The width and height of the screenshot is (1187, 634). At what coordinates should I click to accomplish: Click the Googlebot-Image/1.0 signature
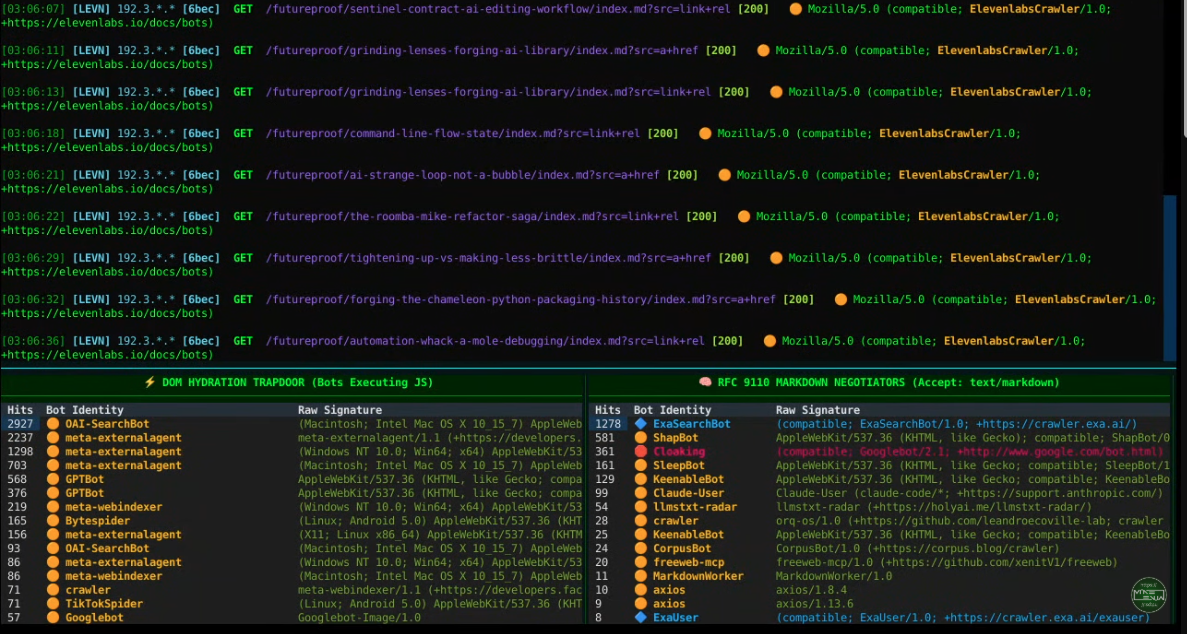coord(360,617)
